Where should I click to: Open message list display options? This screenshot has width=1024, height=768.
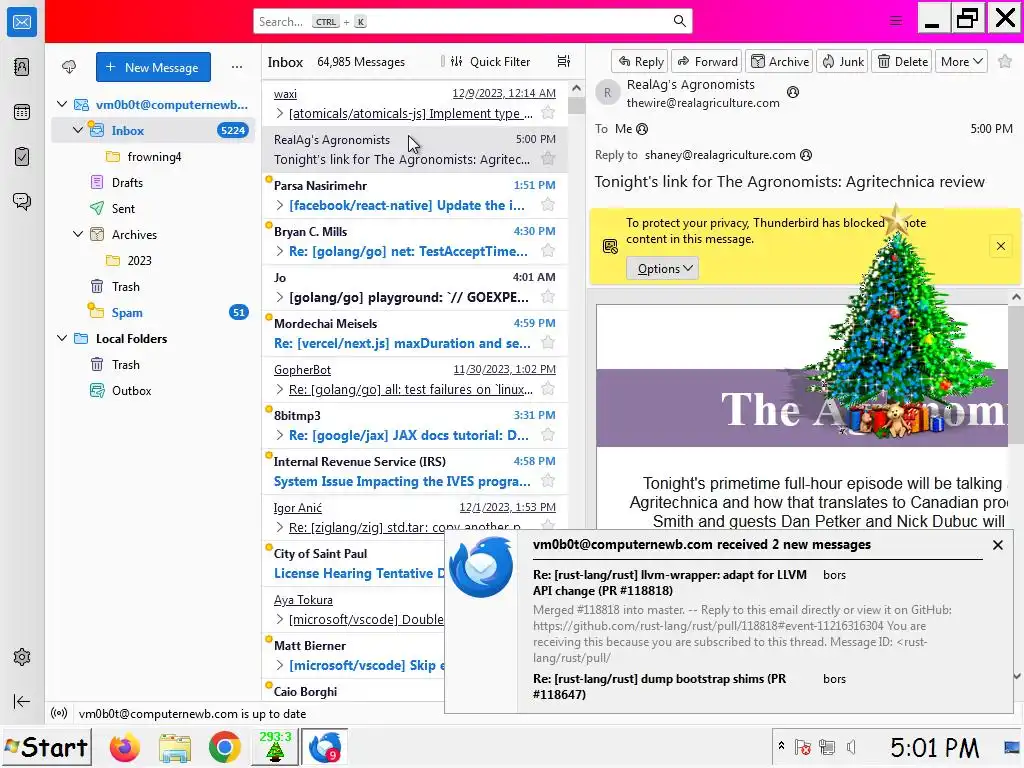[x=564, y=61]
